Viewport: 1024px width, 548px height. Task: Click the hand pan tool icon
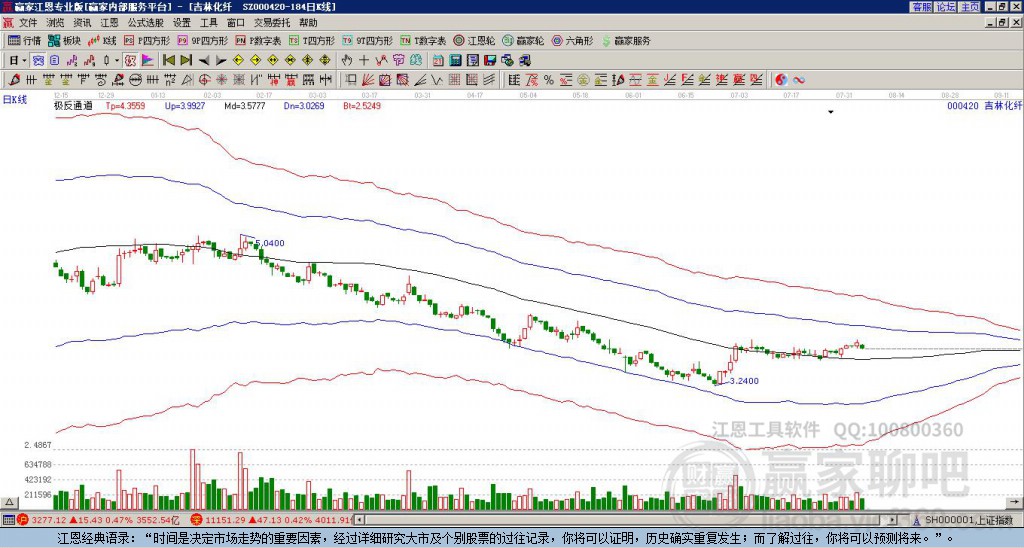(347, 60)
